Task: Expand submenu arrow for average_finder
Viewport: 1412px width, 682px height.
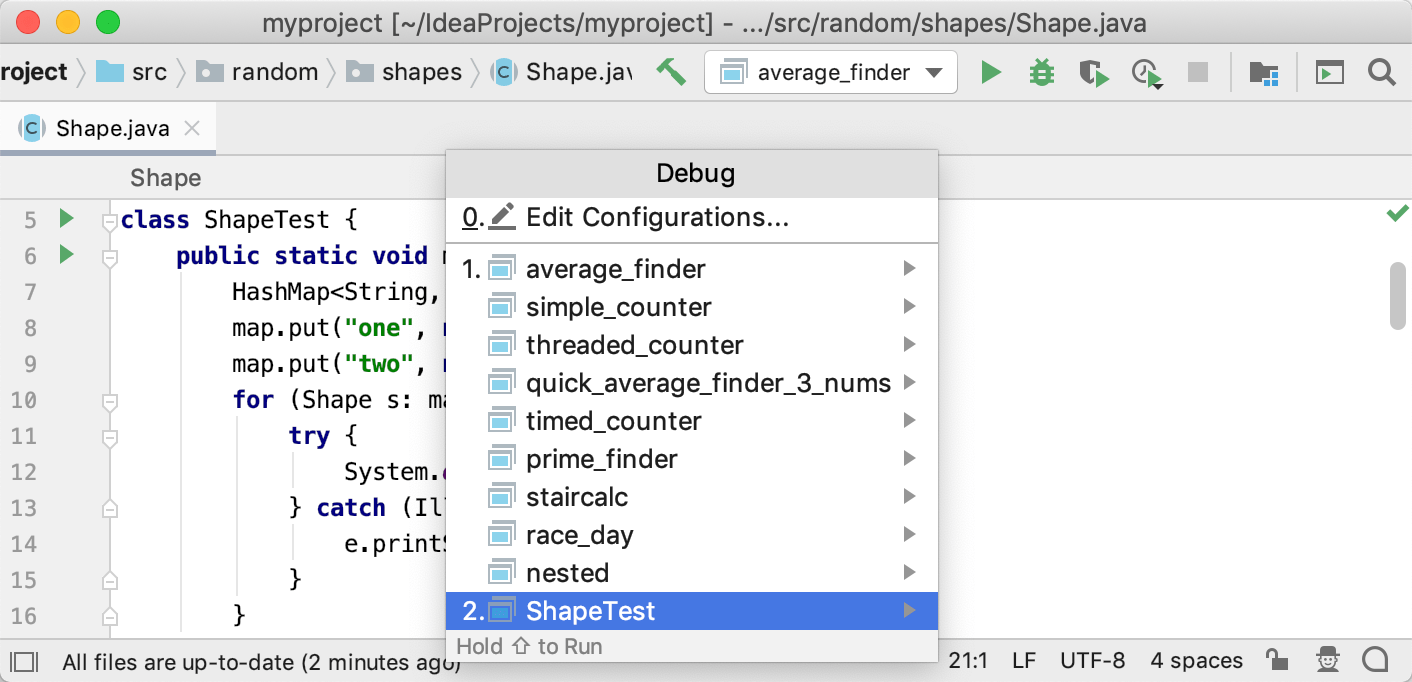Action: coord(909,268)
